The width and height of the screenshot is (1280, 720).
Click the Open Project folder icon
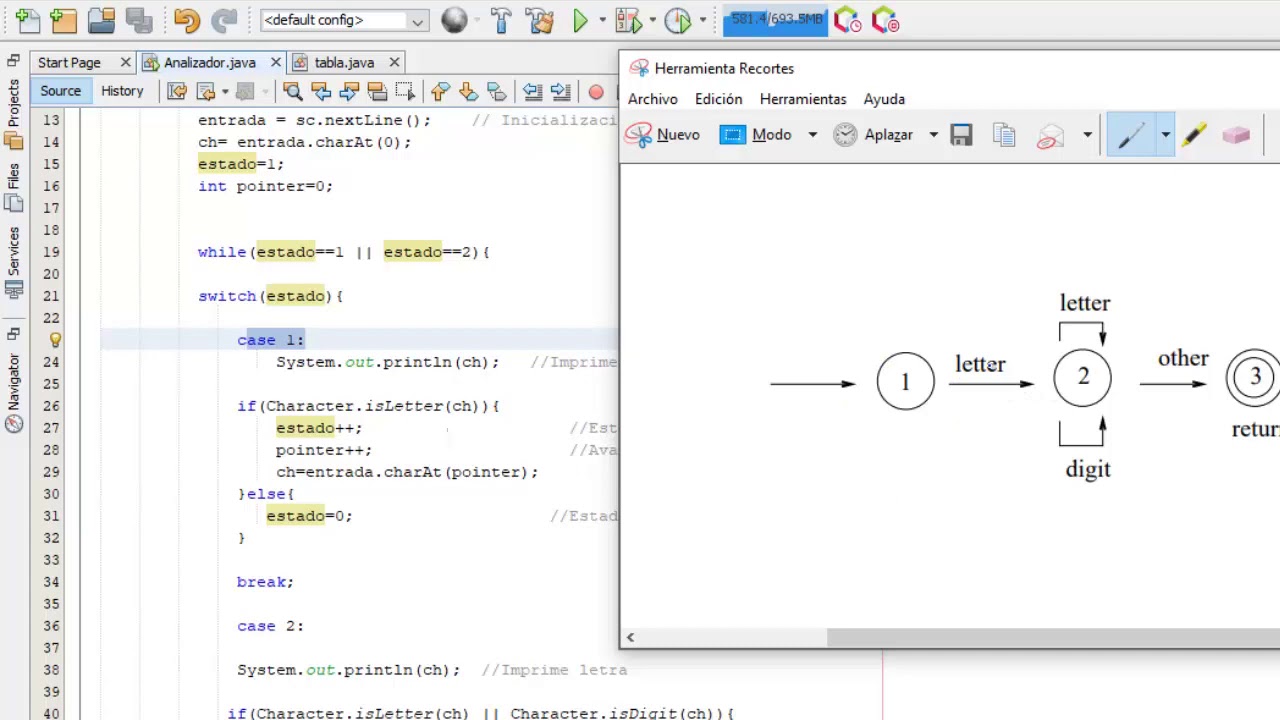tap(101, 20)
